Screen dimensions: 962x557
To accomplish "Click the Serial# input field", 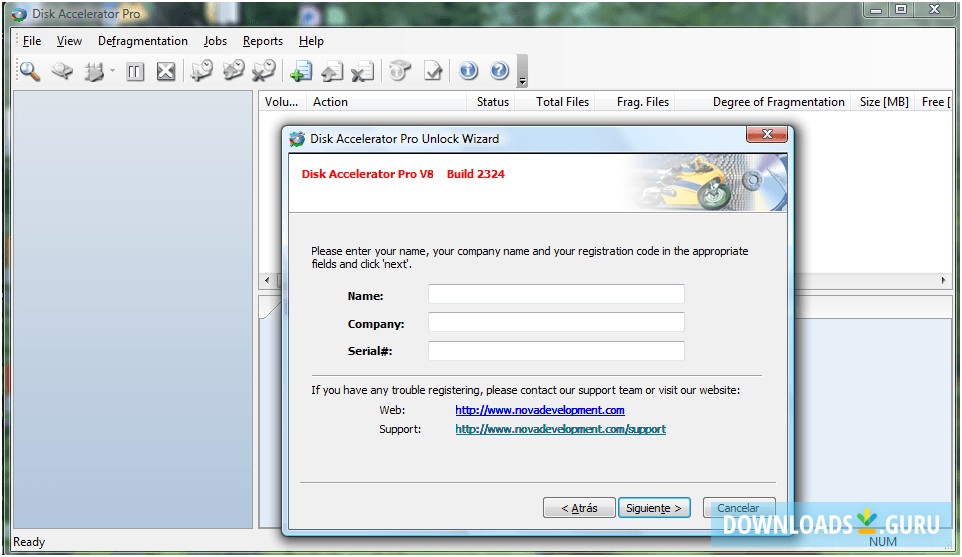I will pyautogui.click(x=556, y=351).
